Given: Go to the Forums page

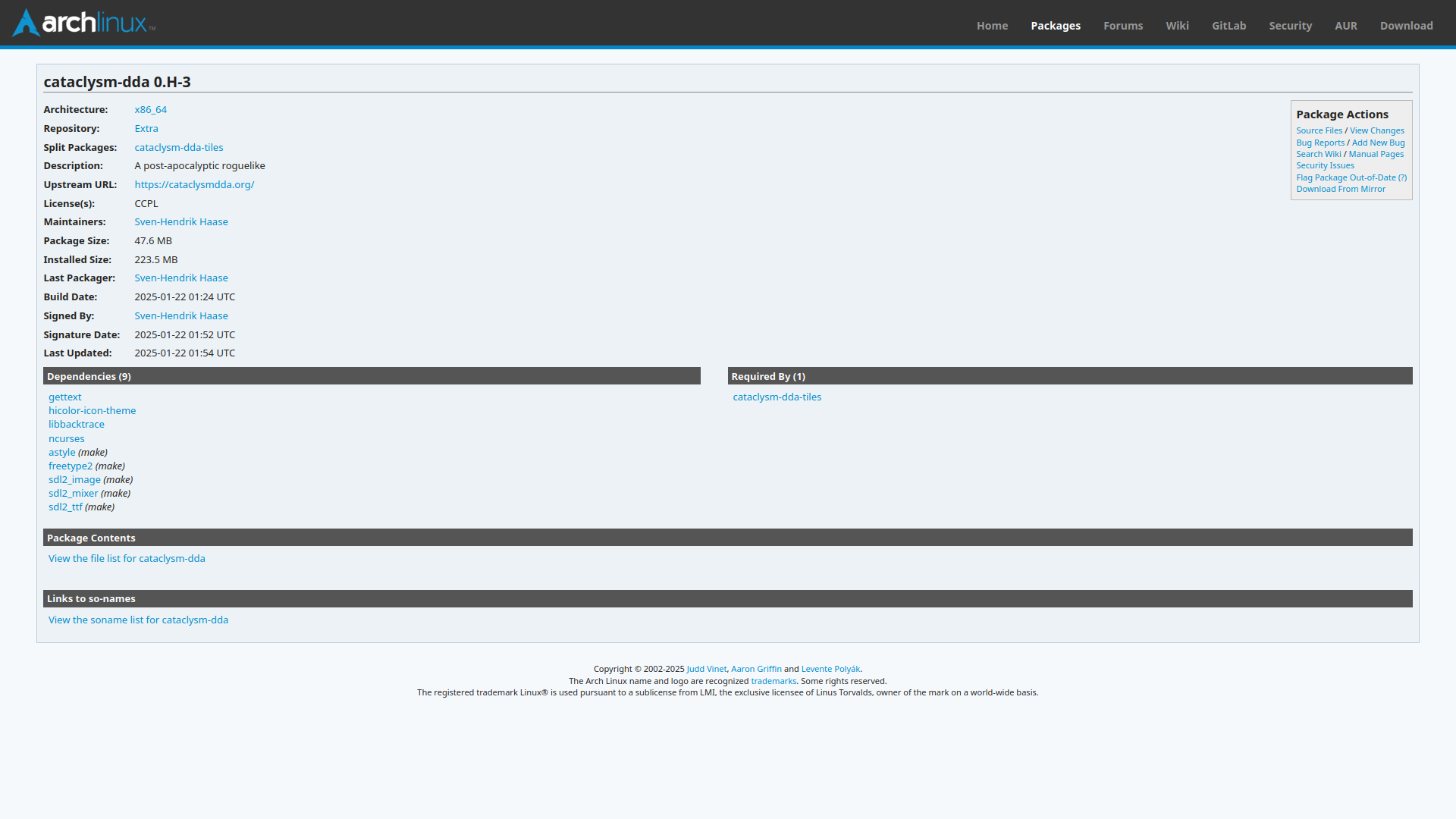Looking at the screenshot, I should [1122, 26].
